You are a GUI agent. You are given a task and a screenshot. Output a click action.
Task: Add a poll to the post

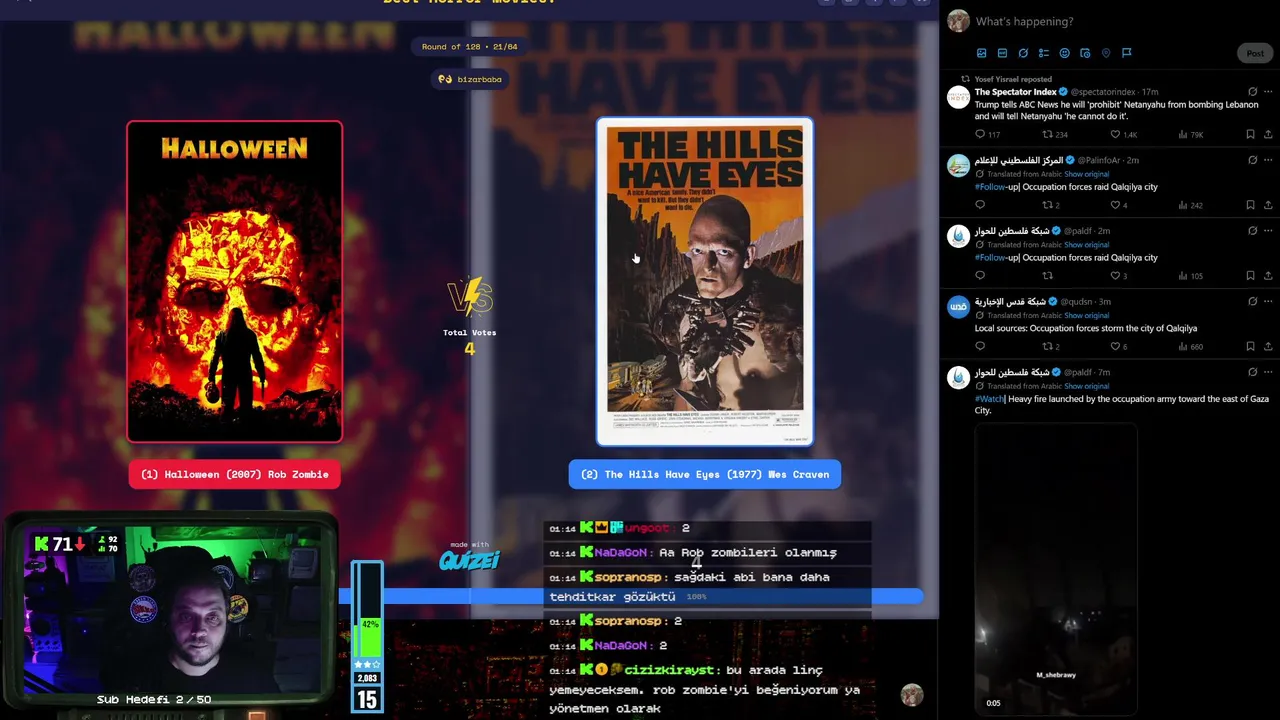tap(1043, 53)
